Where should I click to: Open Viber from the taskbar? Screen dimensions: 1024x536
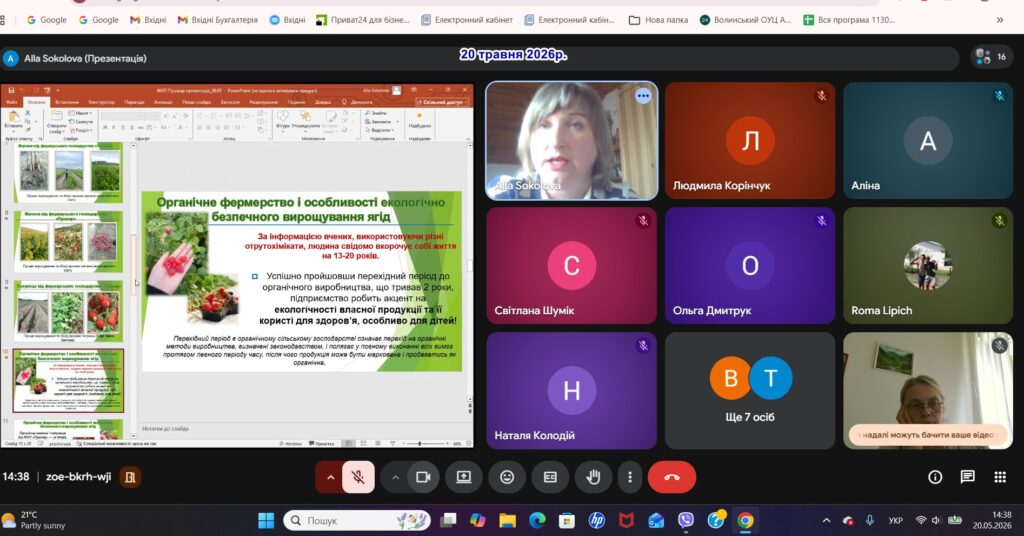point(686,520)
